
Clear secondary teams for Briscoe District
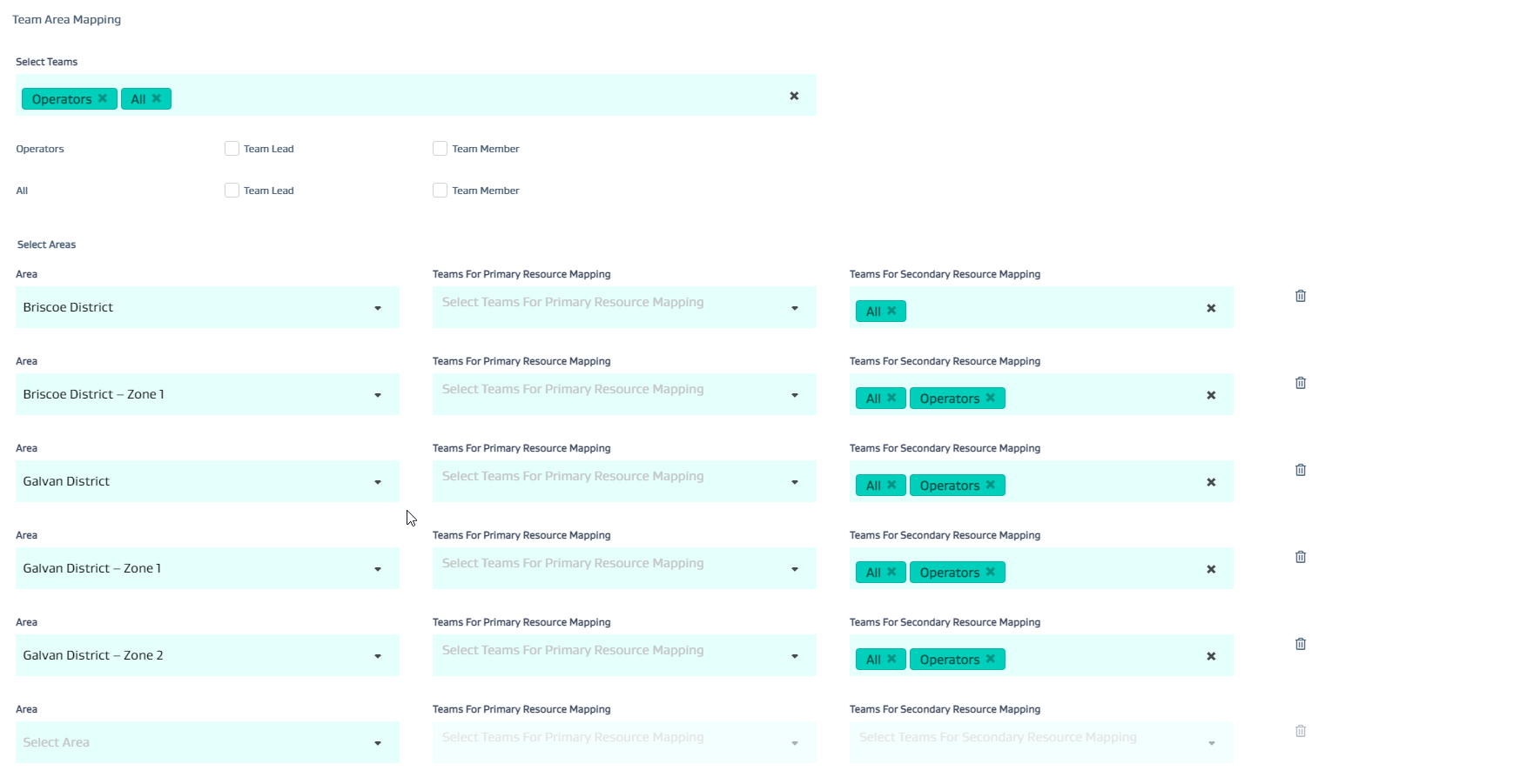coord(1211,308)
